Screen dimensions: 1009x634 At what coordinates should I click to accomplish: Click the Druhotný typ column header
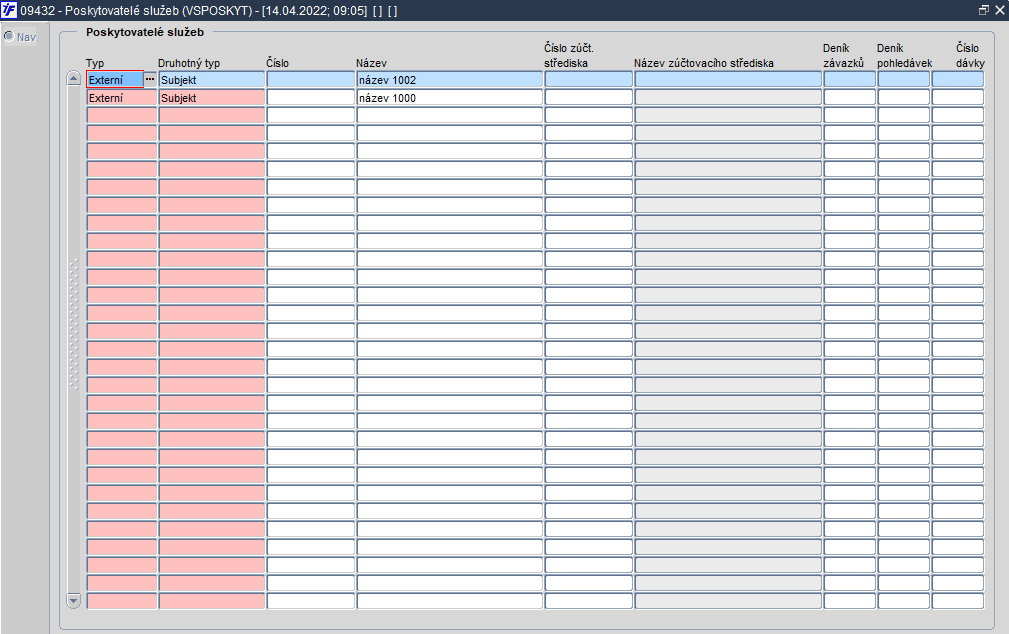coord(189,63)
